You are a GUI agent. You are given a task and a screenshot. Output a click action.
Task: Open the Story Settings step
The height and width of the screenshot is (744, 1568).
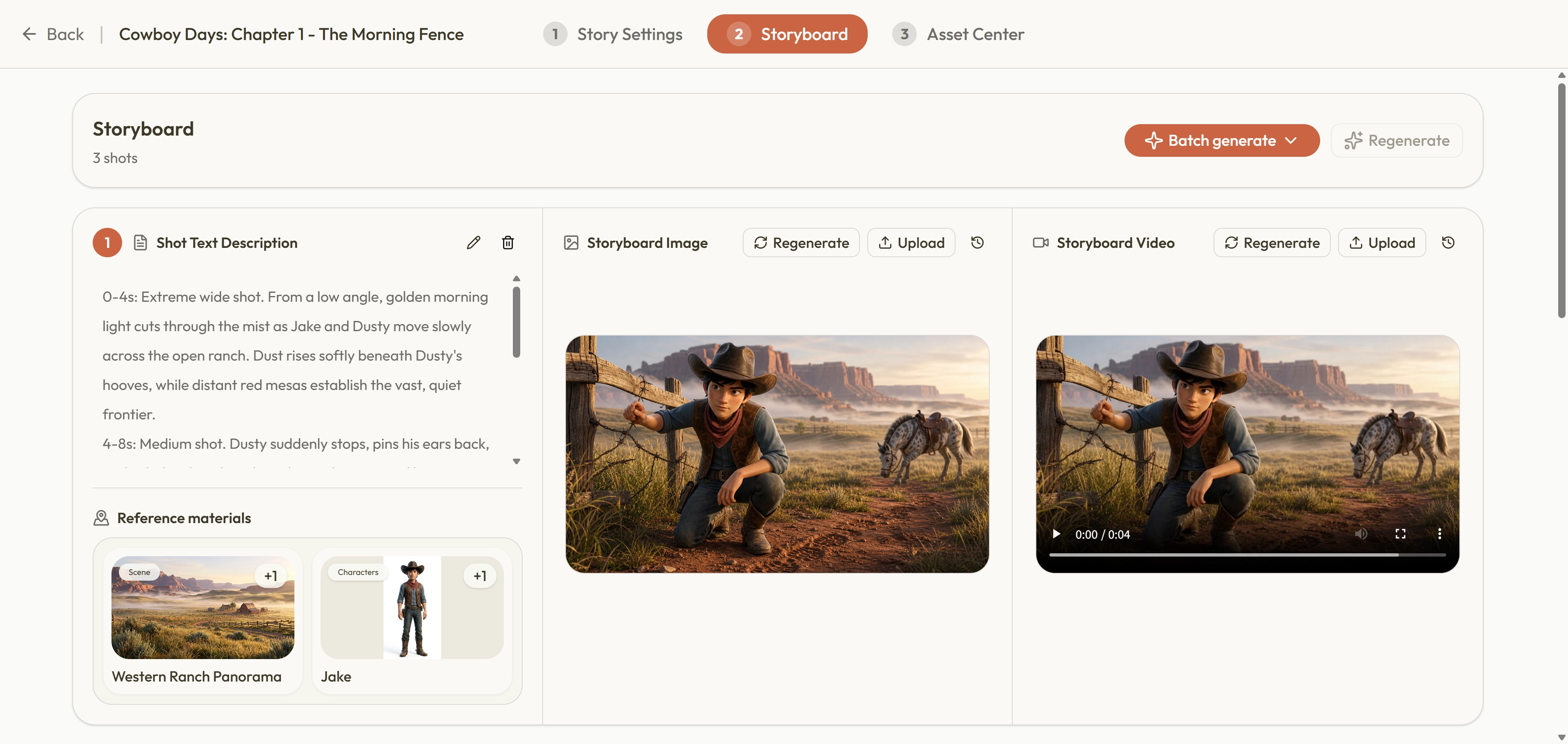click(x=612, y=34)
